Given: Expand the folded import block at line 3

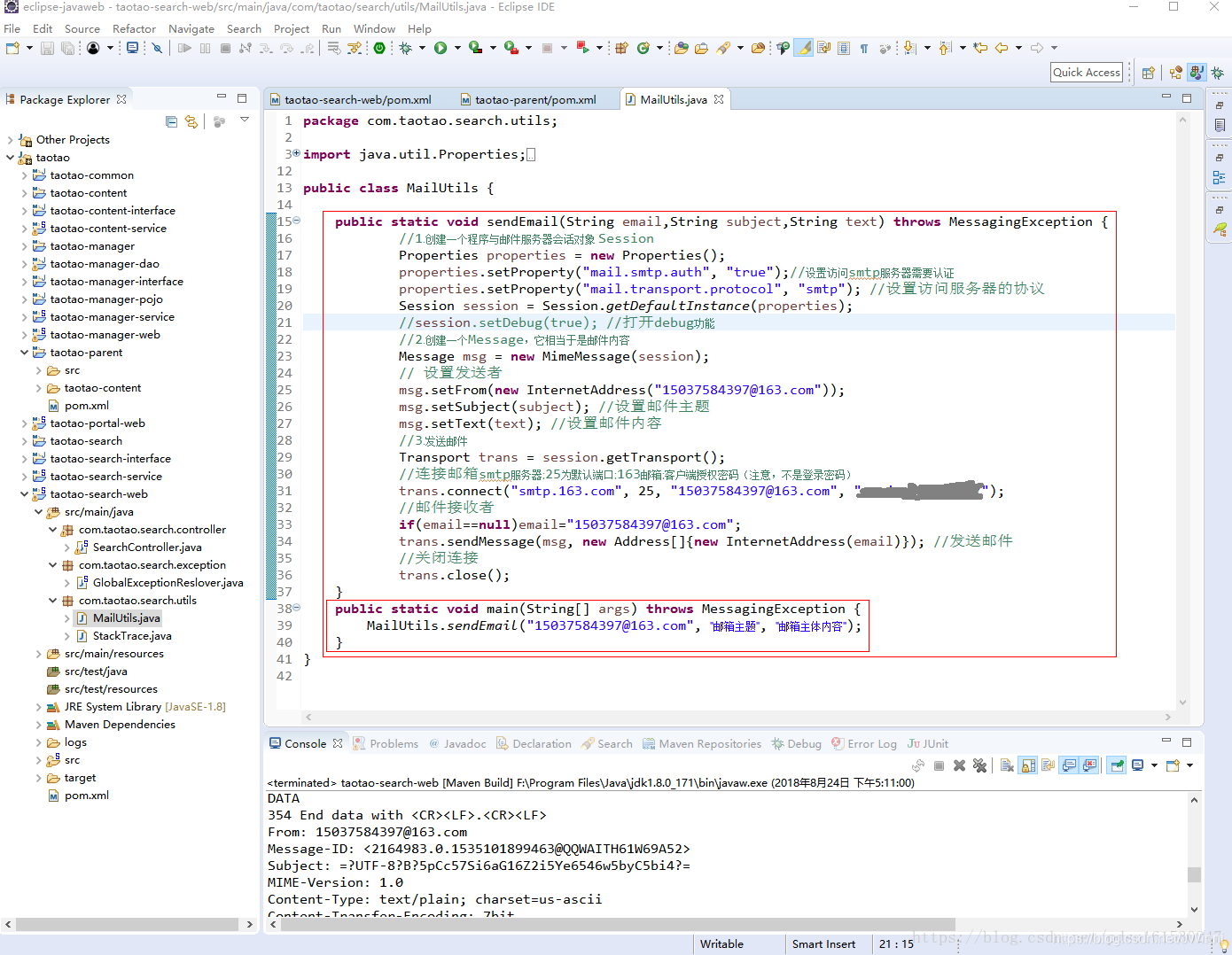Looking at the screenshot, I should [297, 153].
